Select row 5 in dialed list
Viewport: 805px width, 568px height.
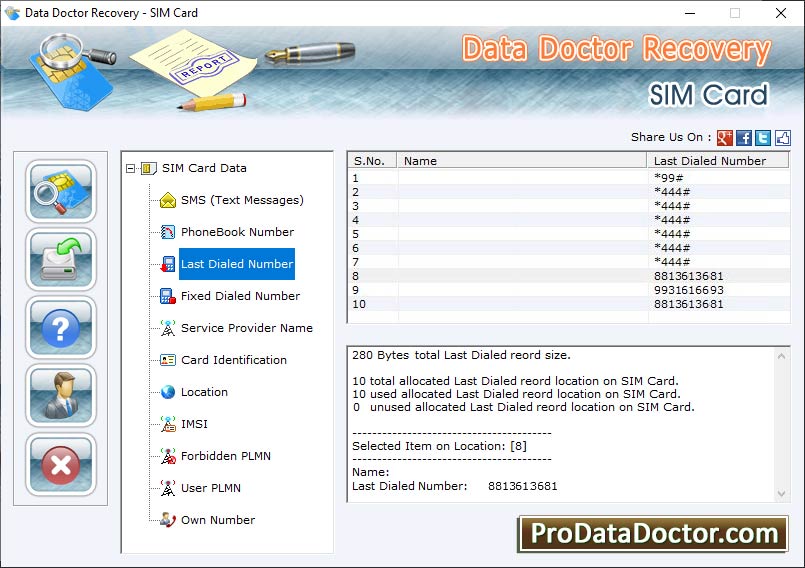click(x=568, y=234)
